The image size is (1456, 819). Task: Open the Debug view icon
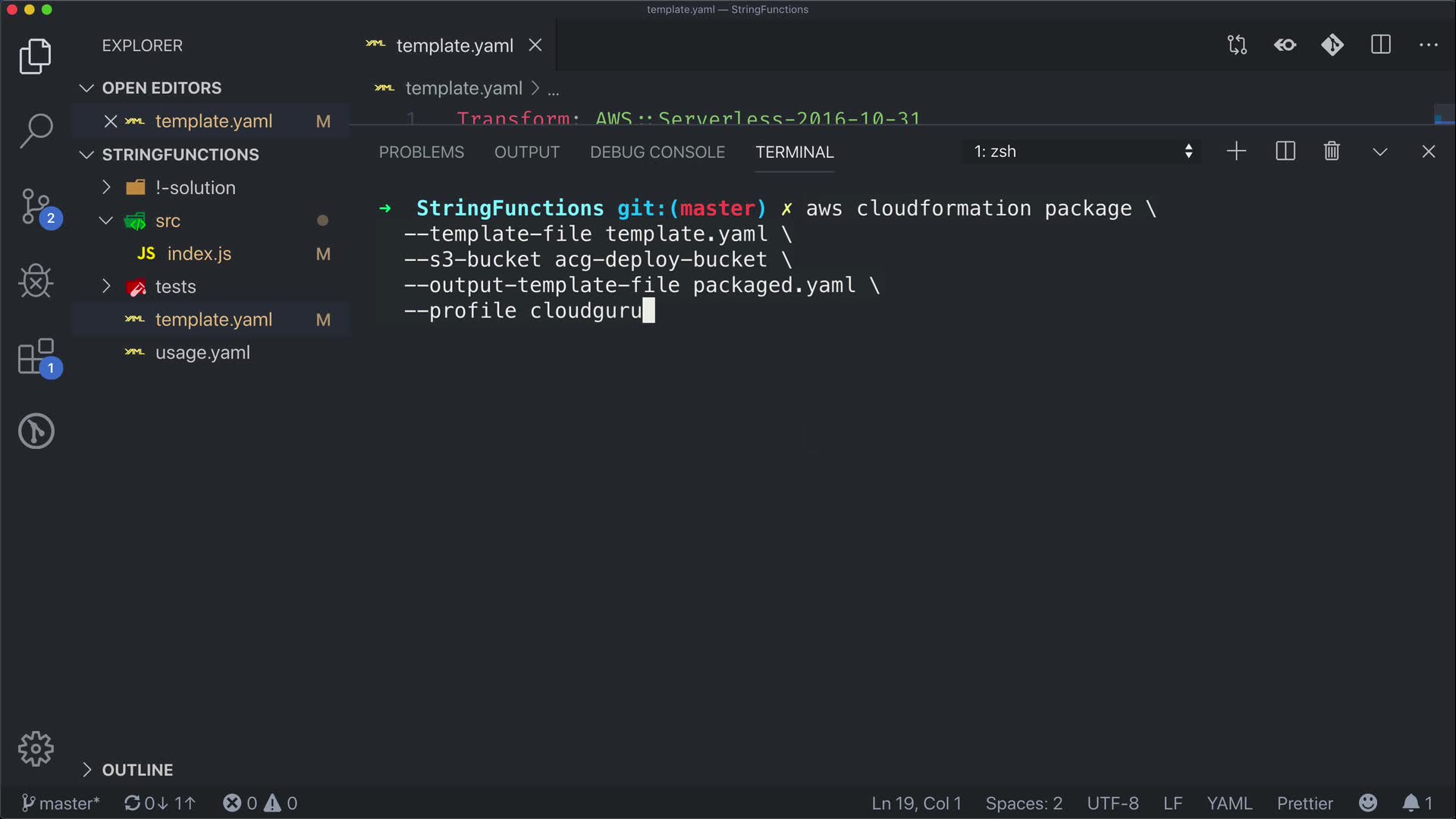[x=36, y=281]
